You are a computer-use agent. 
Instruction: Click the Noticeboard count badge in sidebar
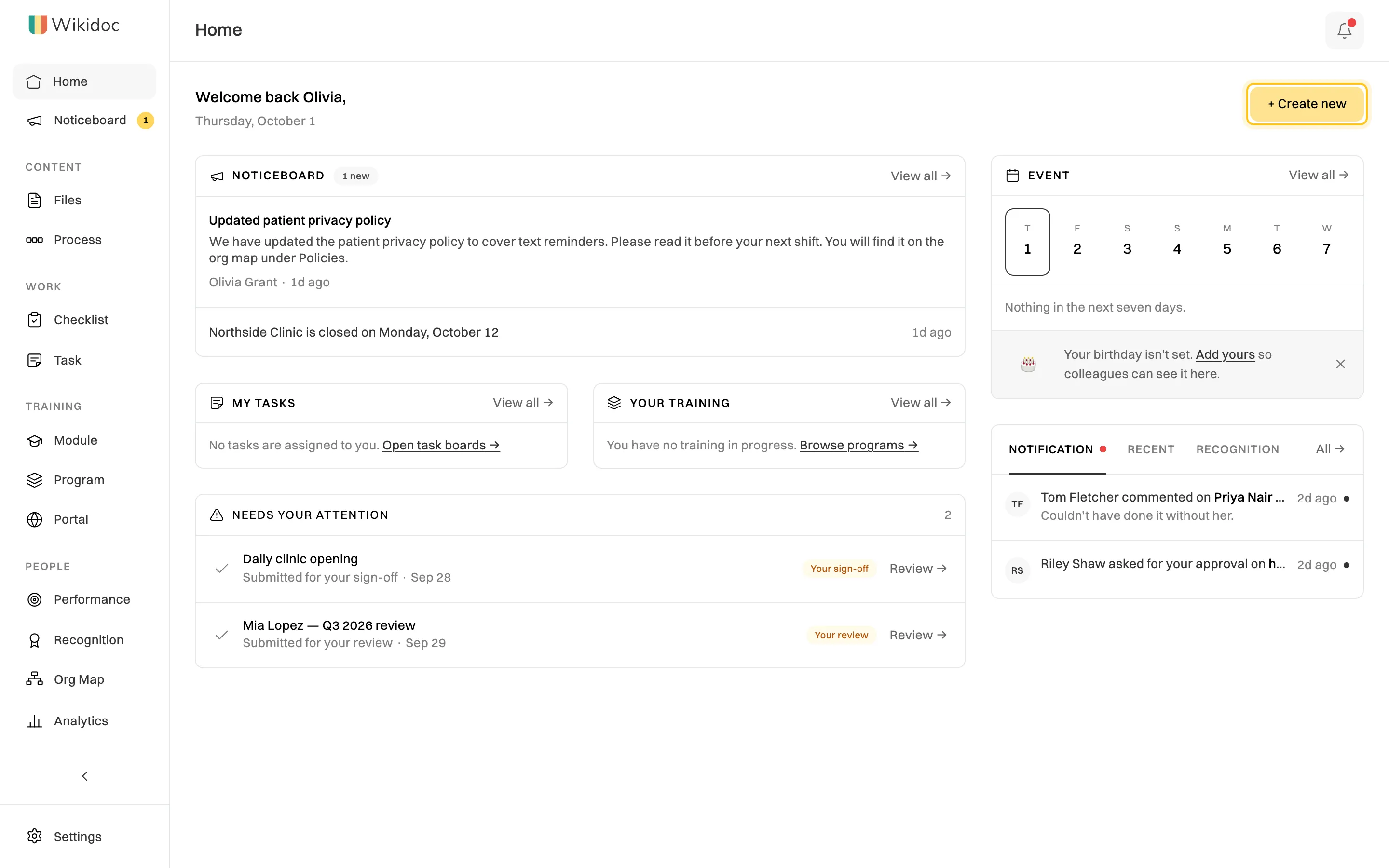pyautogui.click(x=146, y=121)
